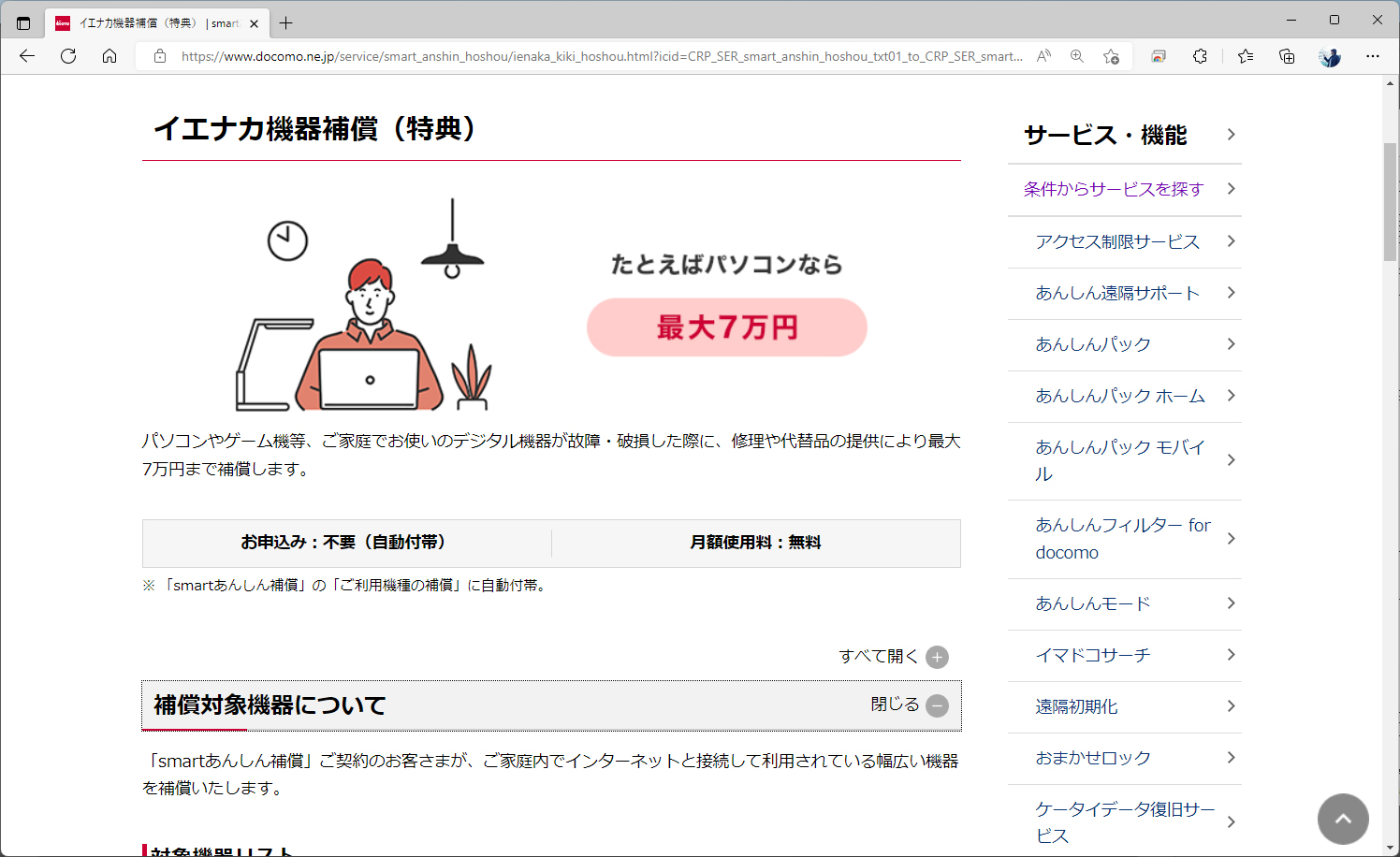Click the scrollbar up arrow
Screen dimensions: 1400x857
[1391, 83]
